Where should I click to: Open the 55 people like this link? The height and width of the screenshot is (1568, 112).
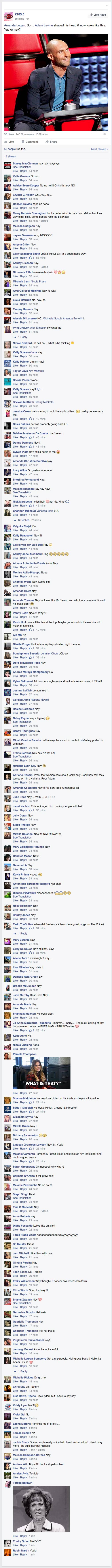click(x=15, y=149)
